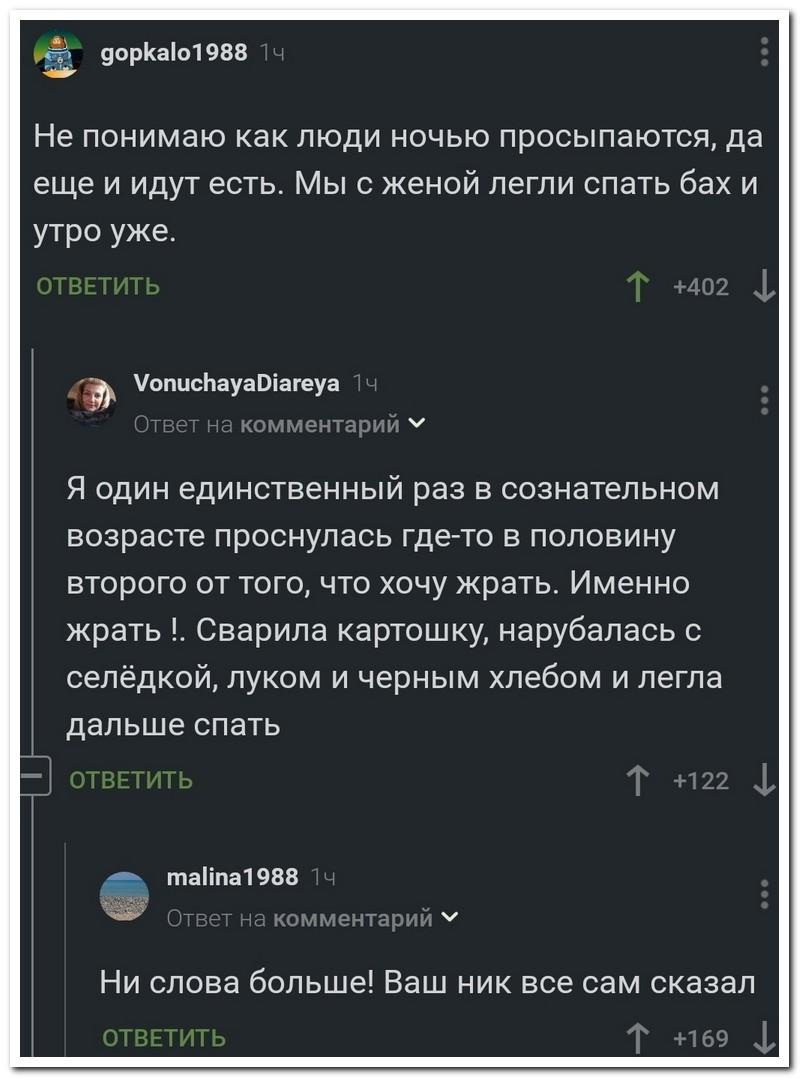This screenshot has height=1078, width=800.
Task: Upvote malina1988's reply
Action: click(x=641, y=1037)
